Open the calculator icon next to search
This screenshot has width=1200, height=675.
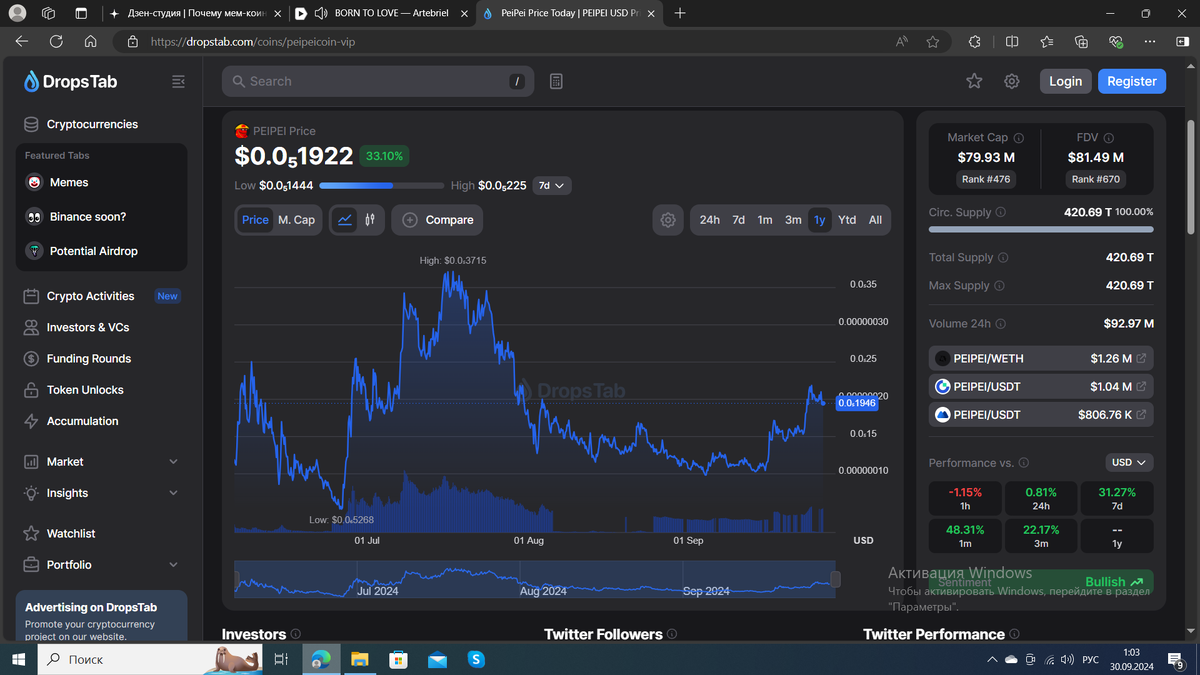pyautogui.click(x=556, y=81)
